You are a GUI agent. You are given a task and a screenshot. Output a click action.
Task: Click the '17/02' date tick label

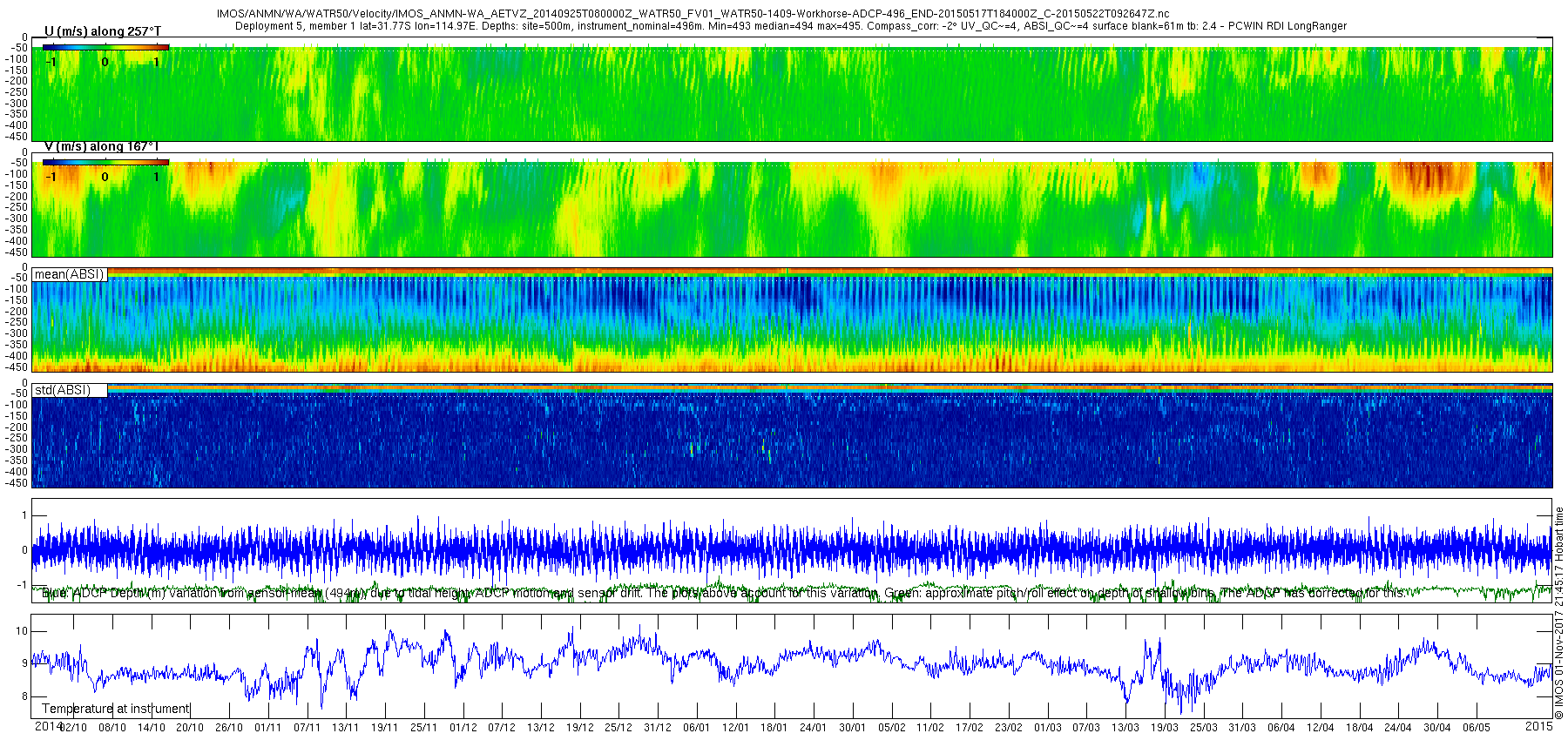970,728
